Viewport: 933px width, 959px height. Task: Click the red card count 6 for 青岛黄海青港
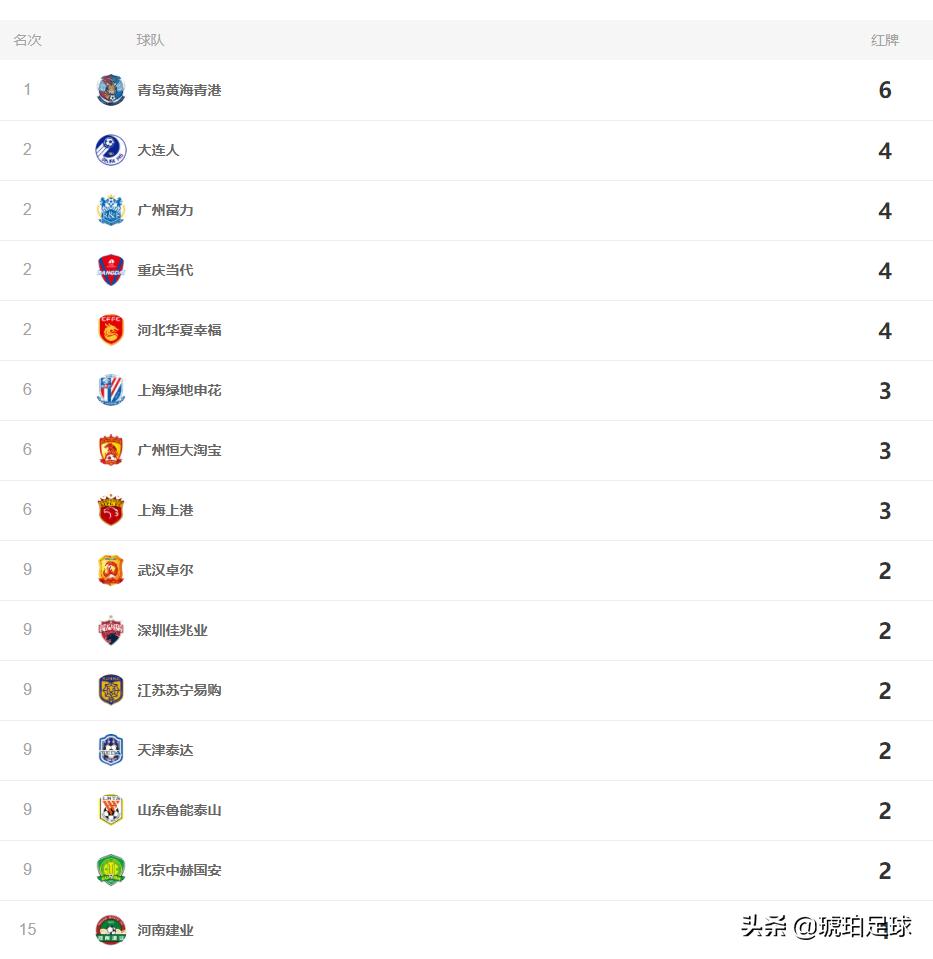click(884, 90)
